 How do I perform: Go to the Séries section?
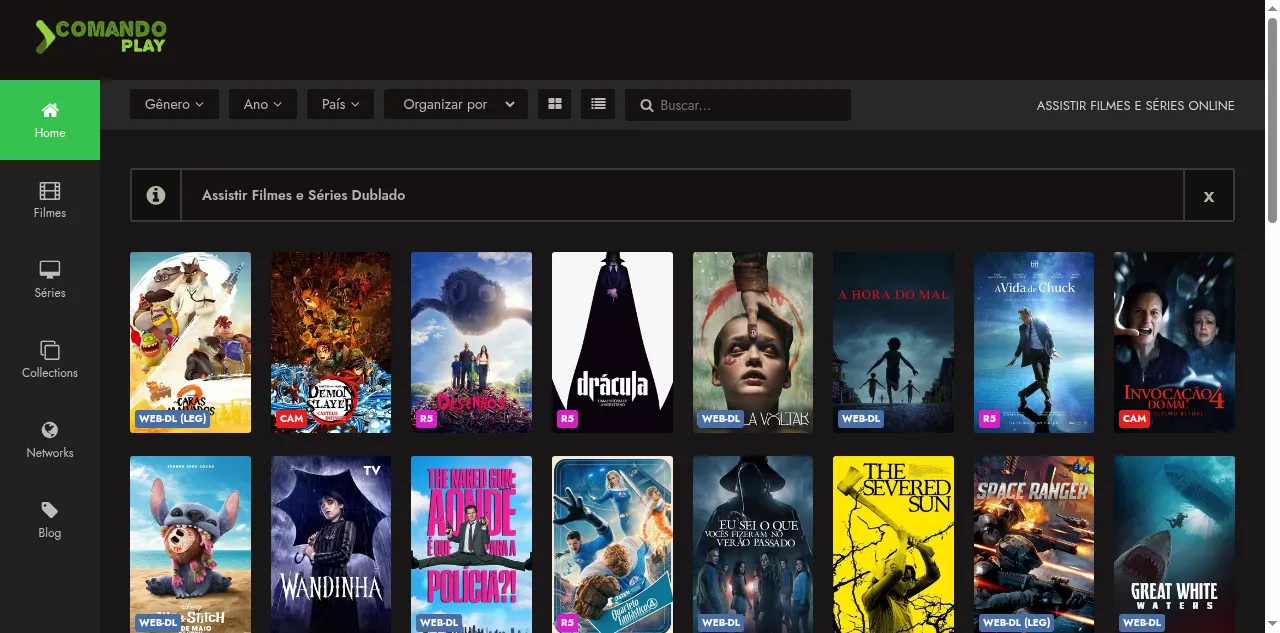point(50,280)
